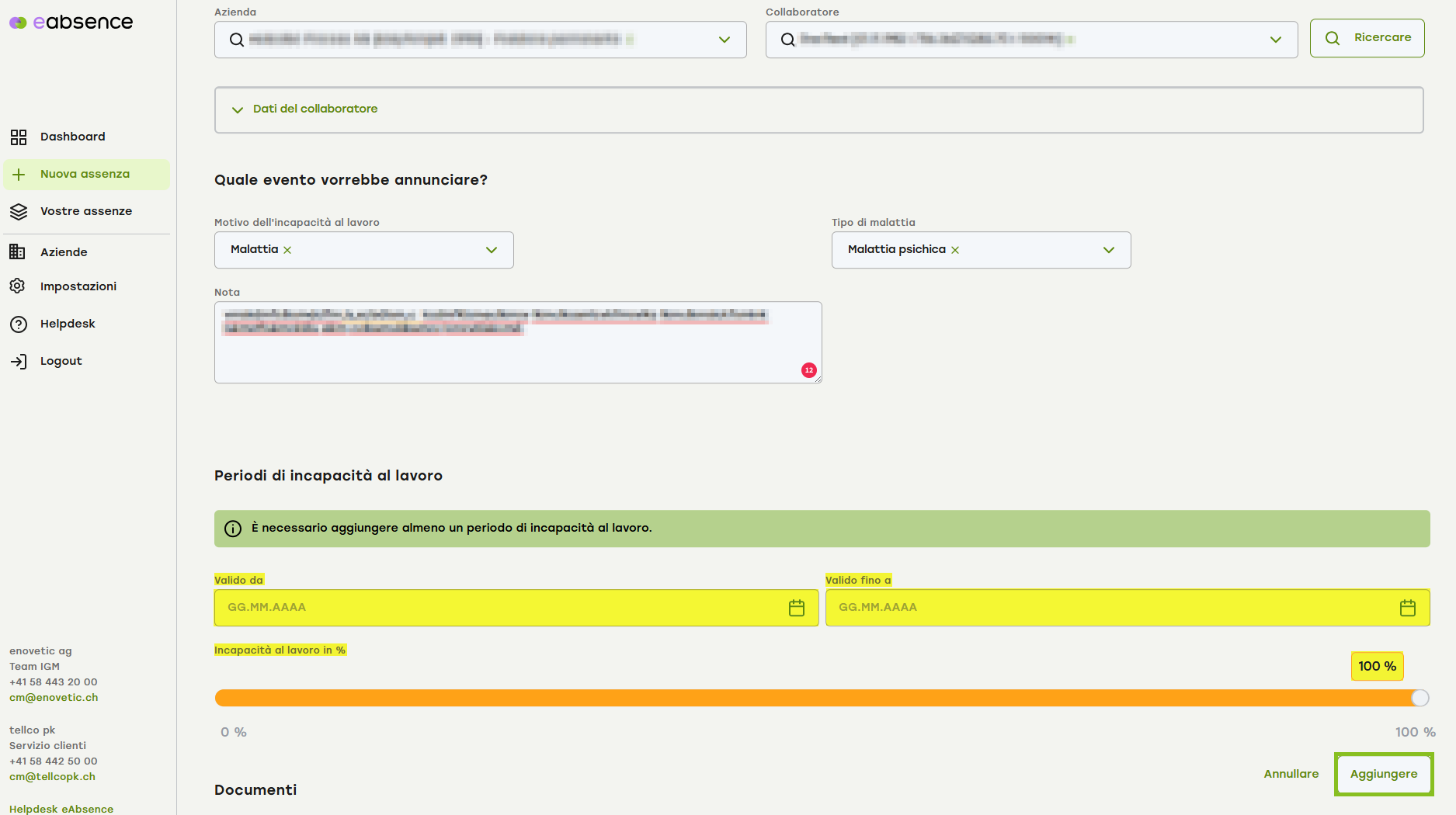The image size is (1456, 815).
Task: Click the info icon in the notice banner
Action: [x=233, y=529]
